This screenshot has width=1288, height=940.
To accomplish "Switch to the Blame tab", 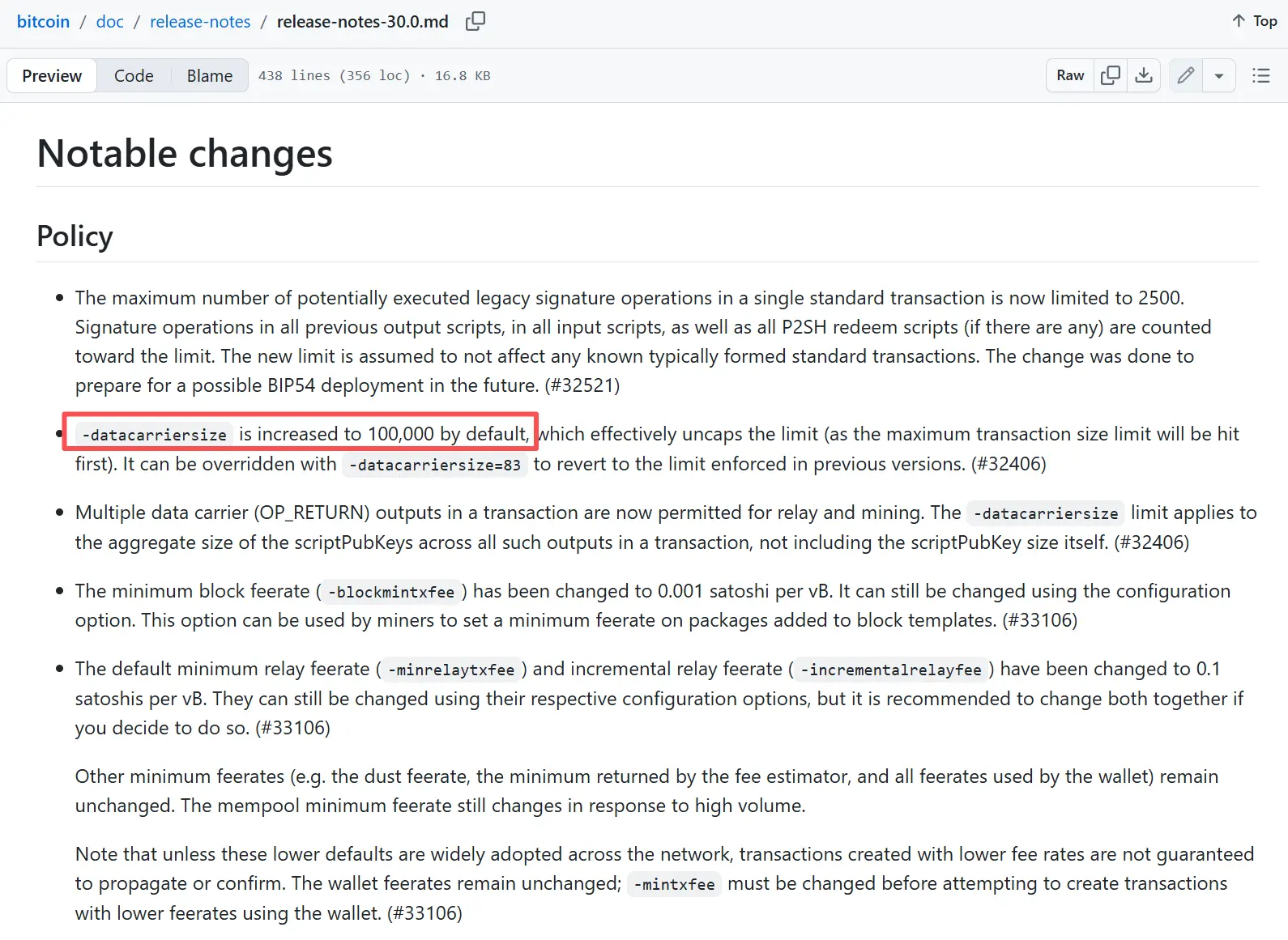I will 210,75.
